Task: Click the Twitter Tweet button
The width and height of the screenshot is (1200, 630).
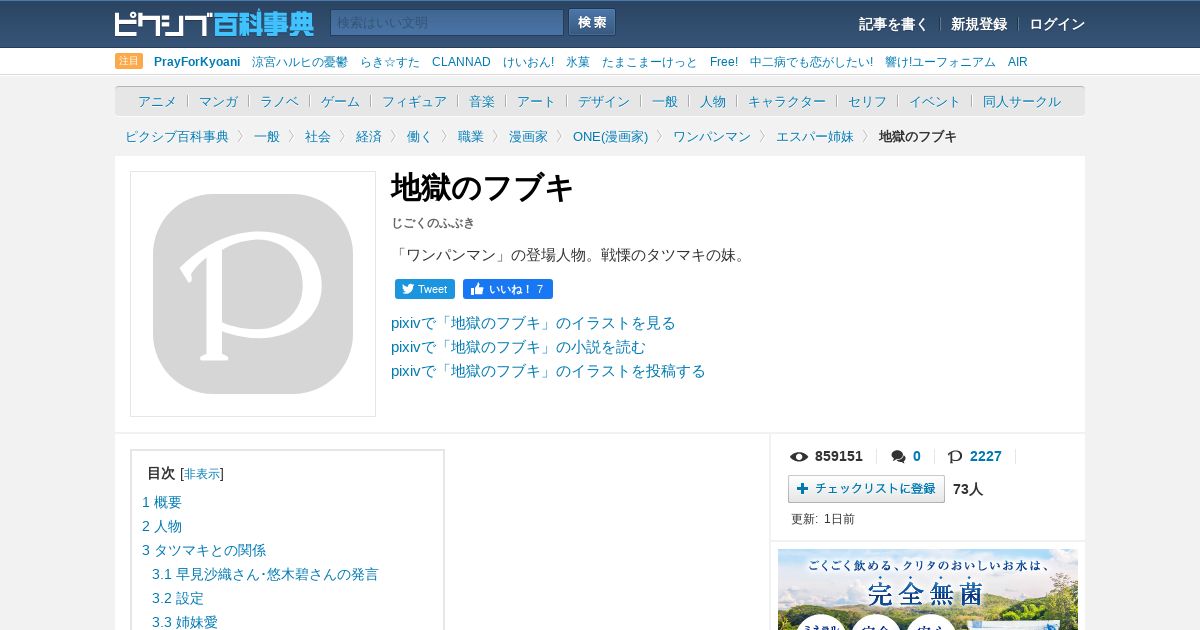Action: click(425, 289)
